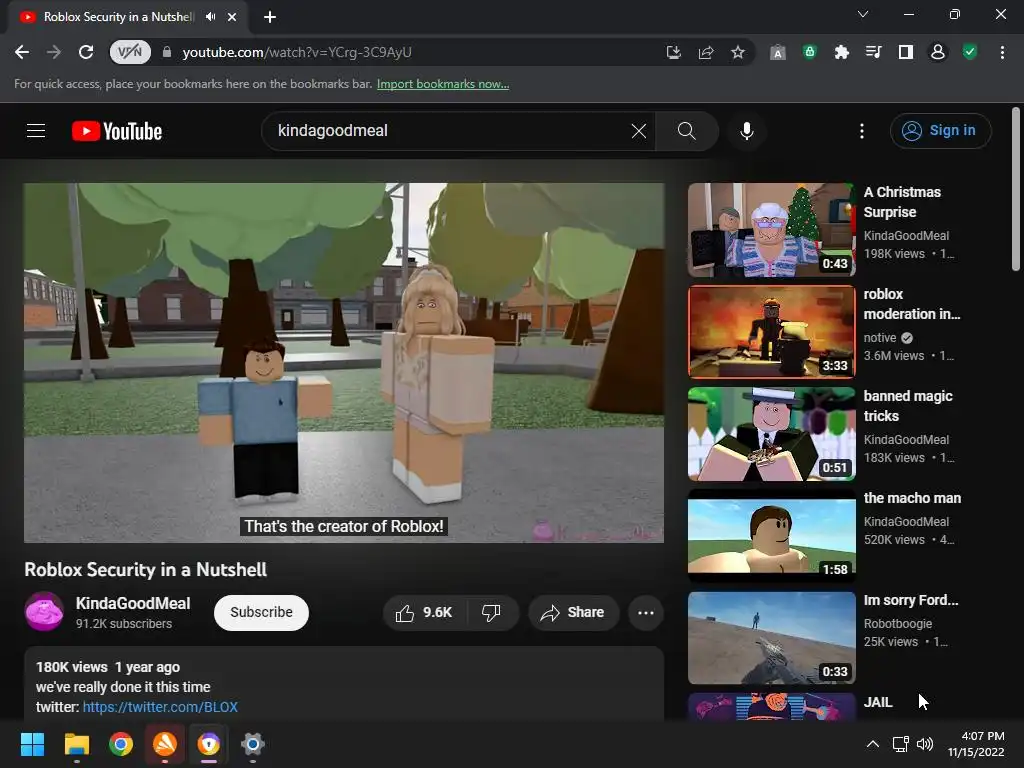Open Settings gear in taskbar
The width and height of the screenshot is (1024, 768).
point(253,744)
